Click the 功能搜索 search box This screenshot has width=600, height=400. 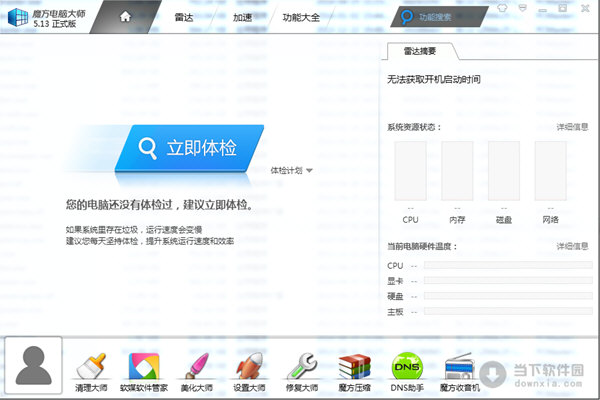click(439, 17)
